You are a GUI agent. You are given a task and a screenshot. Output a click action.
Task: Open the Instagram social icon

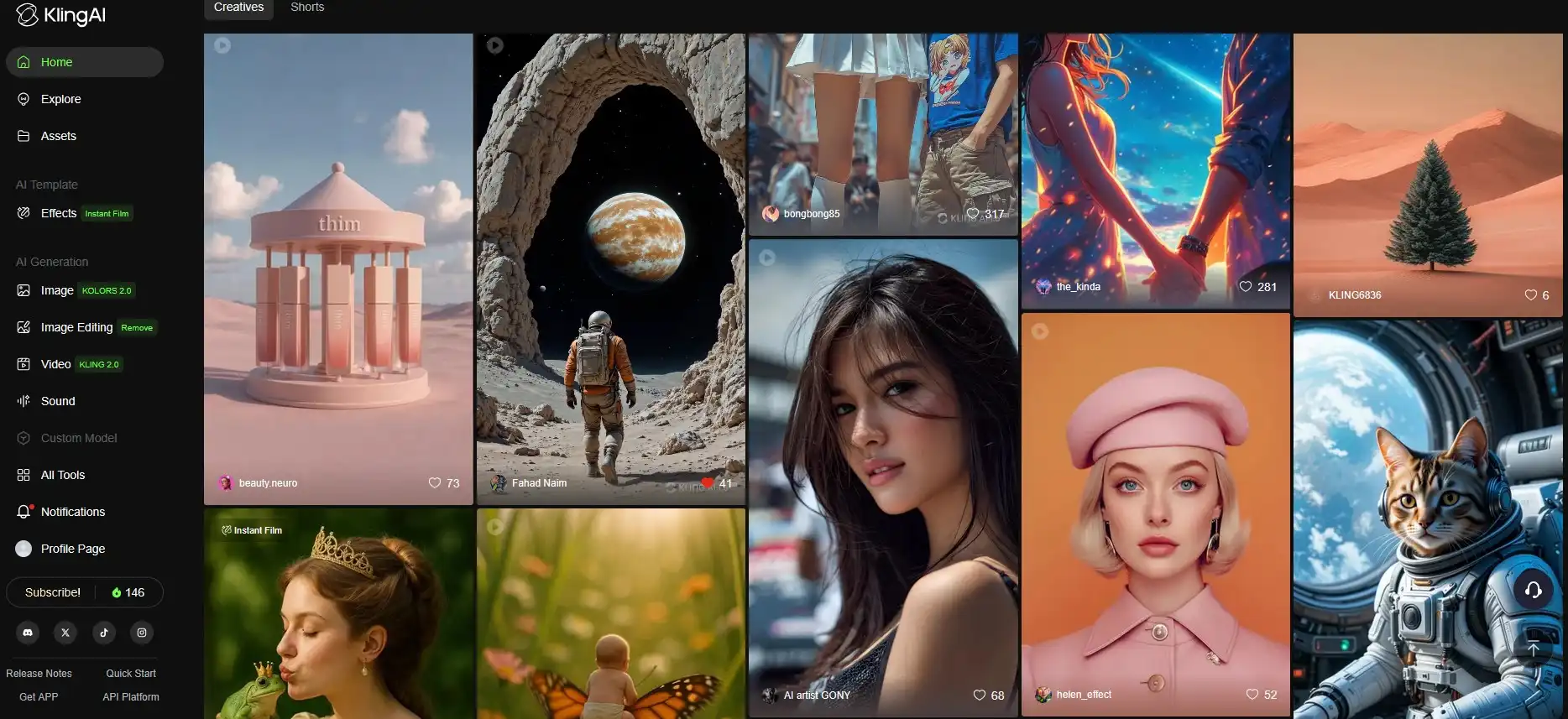coord(142,633)
